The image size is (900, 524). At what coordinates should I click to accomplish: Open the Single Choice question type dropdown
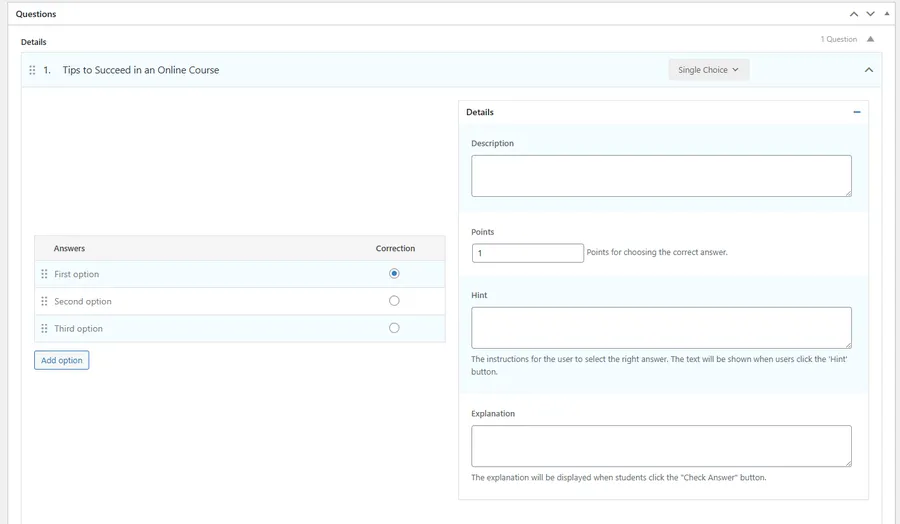point(708,70)
